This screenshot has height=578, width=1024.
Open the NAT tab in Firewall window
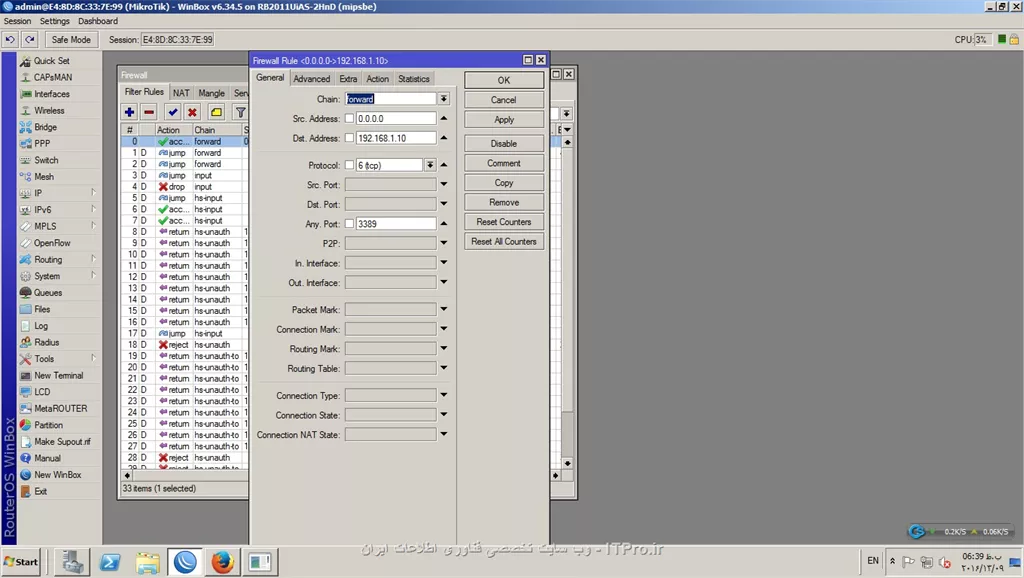click(x=181, y=93)
